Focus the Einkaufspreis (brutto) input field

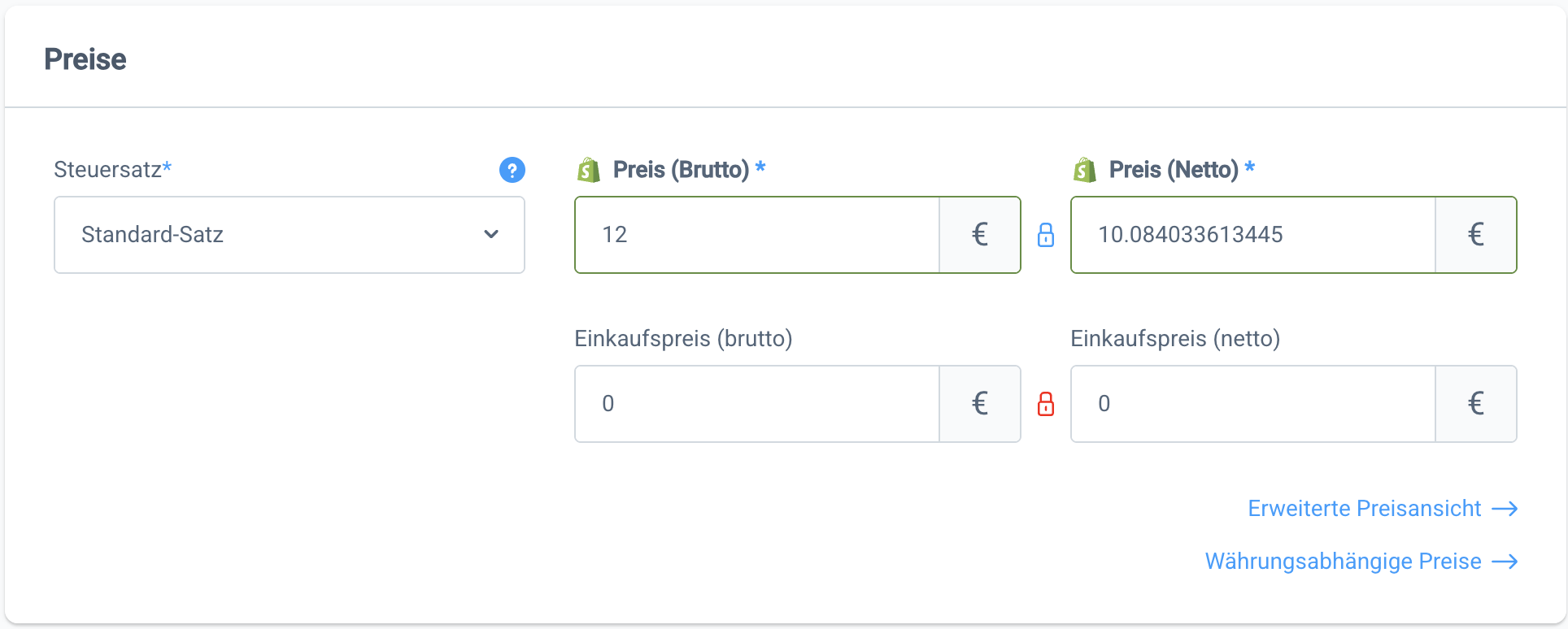(x=756, y=404)
